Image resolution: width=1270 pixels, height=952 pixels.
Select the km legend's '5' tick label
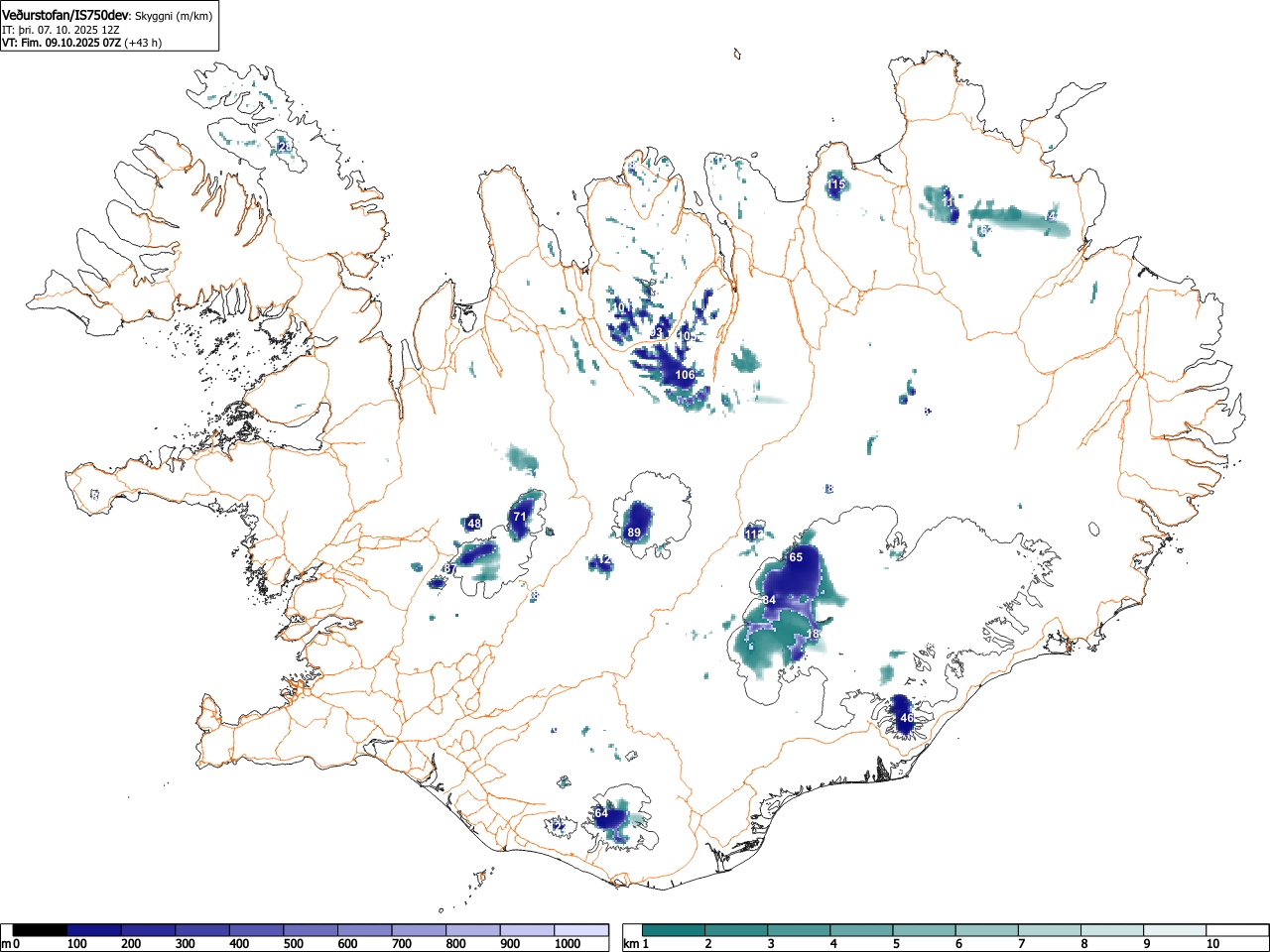(x=895, y=944)
